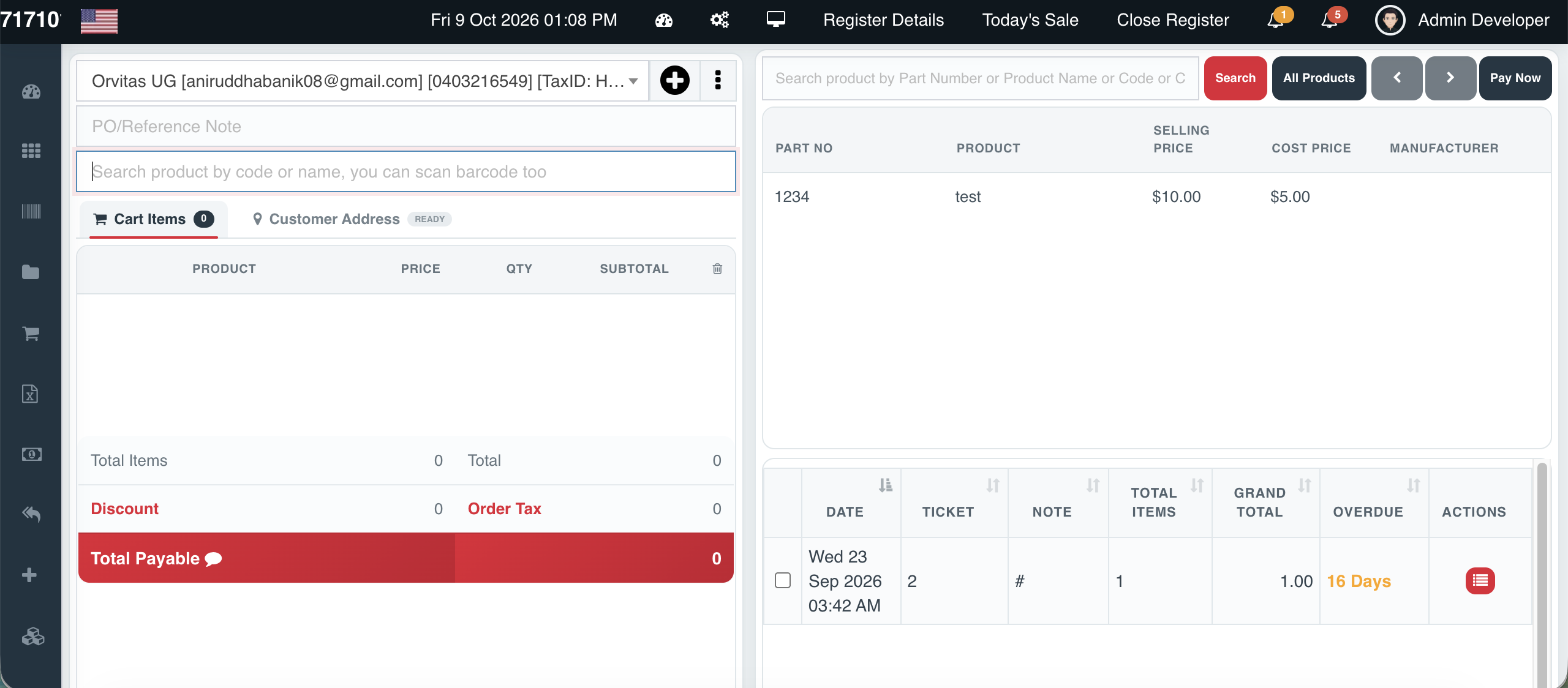
Task: Open the three-dot customer options menu
Action: coord(718,80)
